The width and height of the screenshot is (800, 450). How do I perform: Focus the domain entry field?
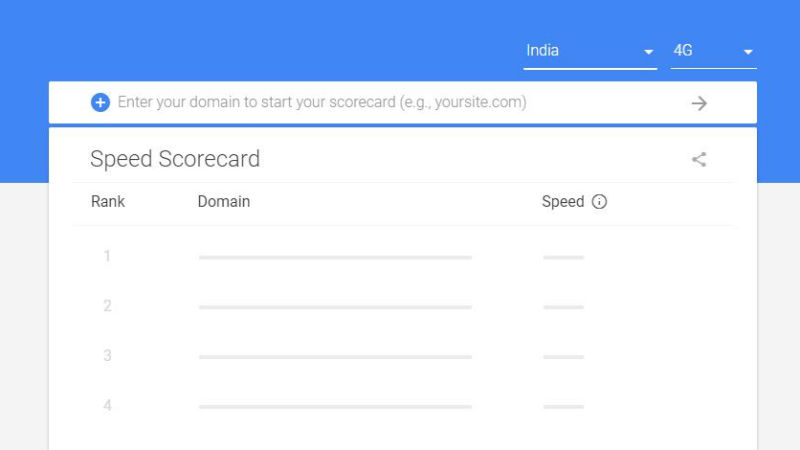pyautogui.click(x=398, y=103)
